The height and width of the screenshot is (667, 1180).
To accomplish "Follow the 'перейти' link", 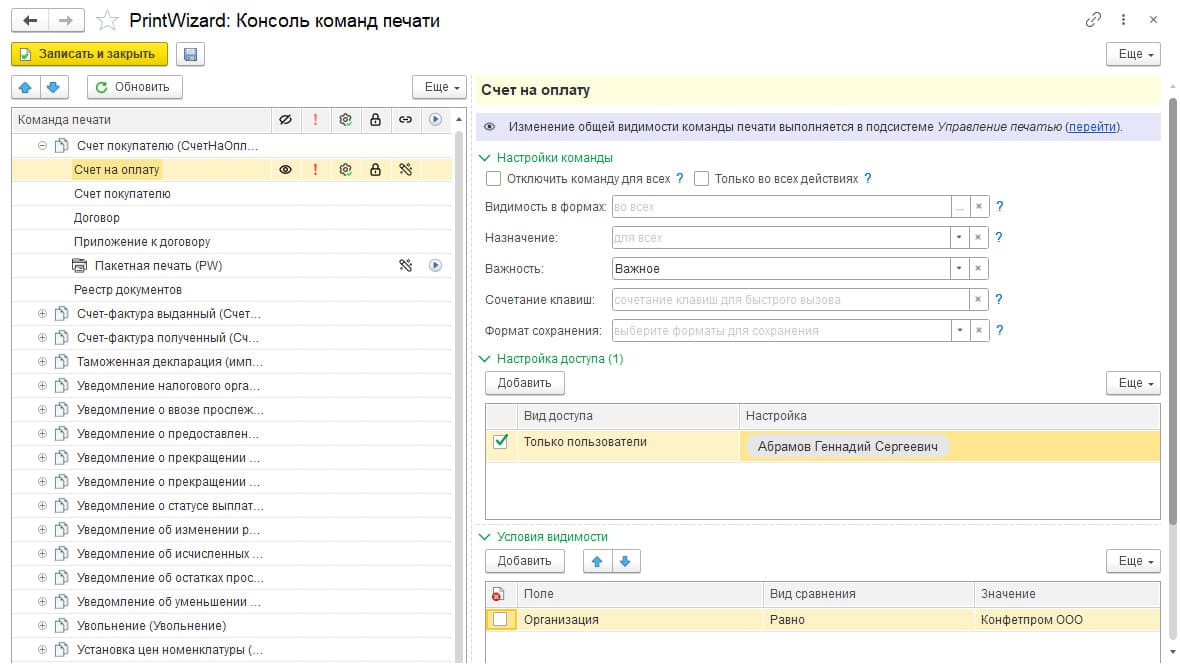I will [x=1092, y=127].
